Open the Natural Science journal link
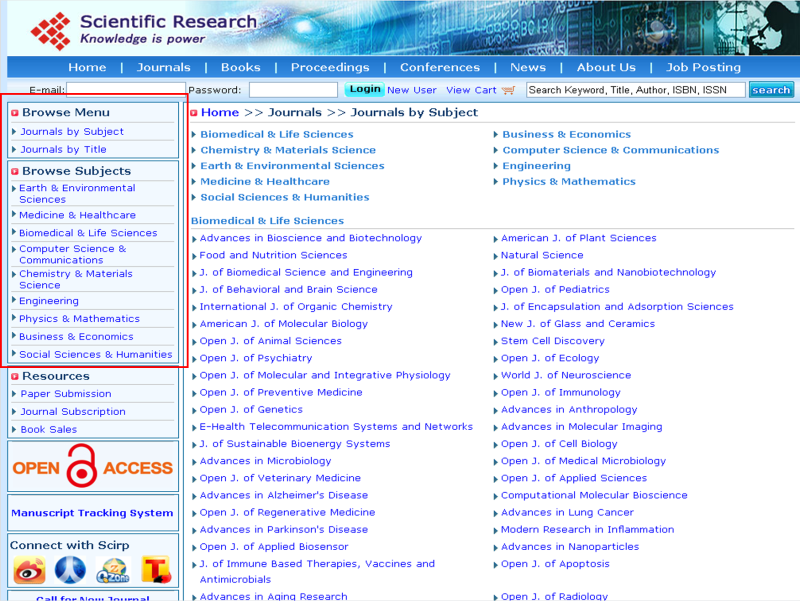 click(542, 255)
